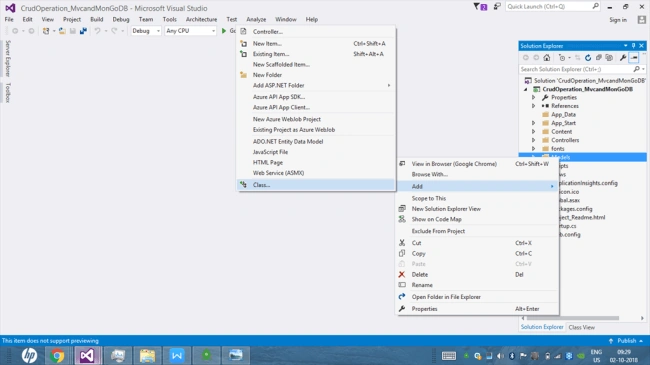
Task: Click the Visual Studio icon in taskbar
Action: pos(87,355)
